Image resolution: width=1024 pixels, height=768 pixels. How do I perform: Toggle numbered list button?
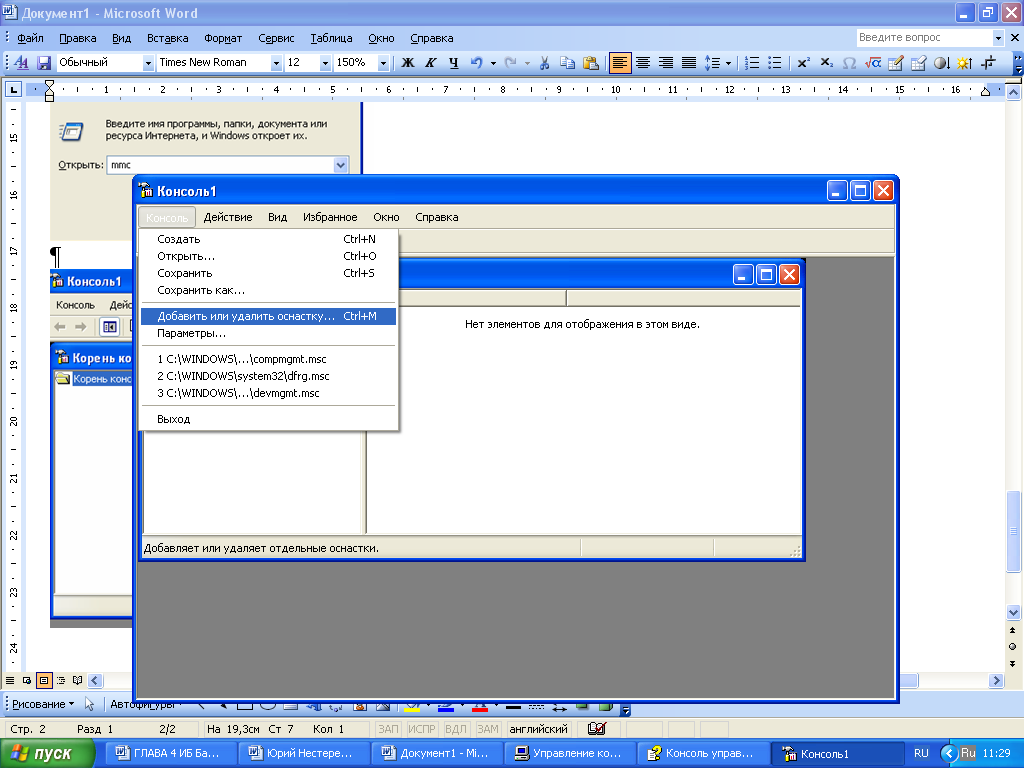pyautogui.click(x=752, y=63)
